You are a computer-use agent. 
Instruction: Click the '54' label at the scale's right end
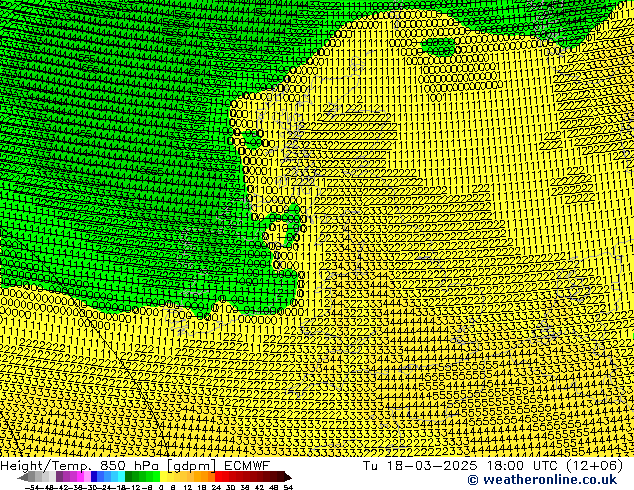pyautogui.click(x=288, y=487)
